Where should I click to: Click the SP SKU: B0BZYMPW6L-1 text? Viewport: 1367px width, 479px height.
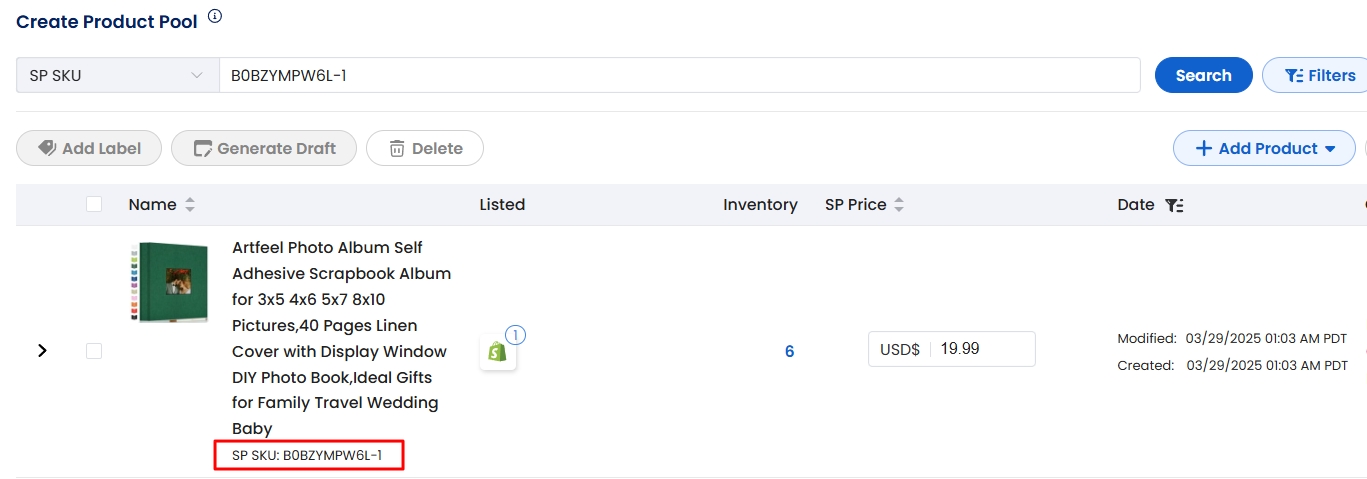pyautogui.click(x=307, y=456)
